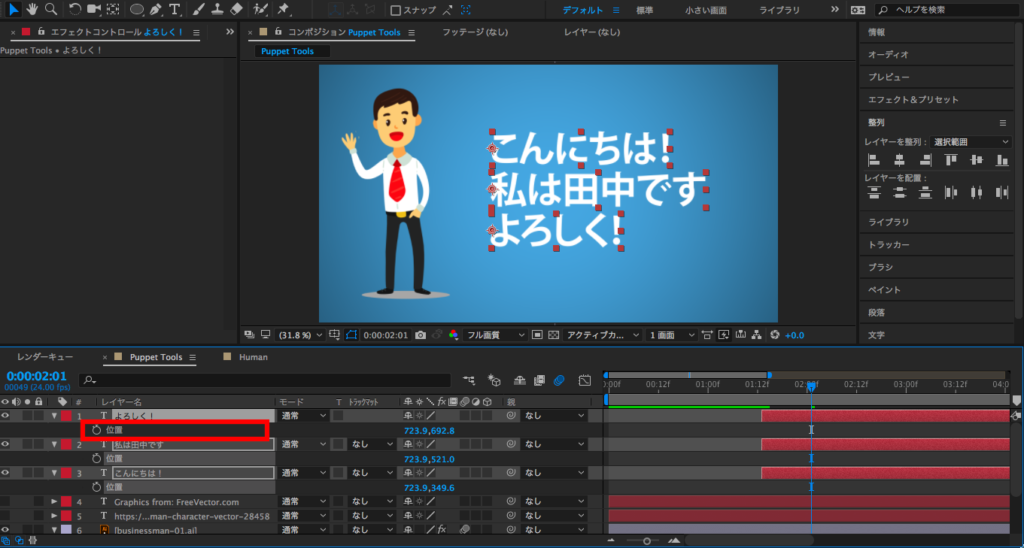
Task: Open the フル画質 resolution dropdown
Action: (496, 335)
